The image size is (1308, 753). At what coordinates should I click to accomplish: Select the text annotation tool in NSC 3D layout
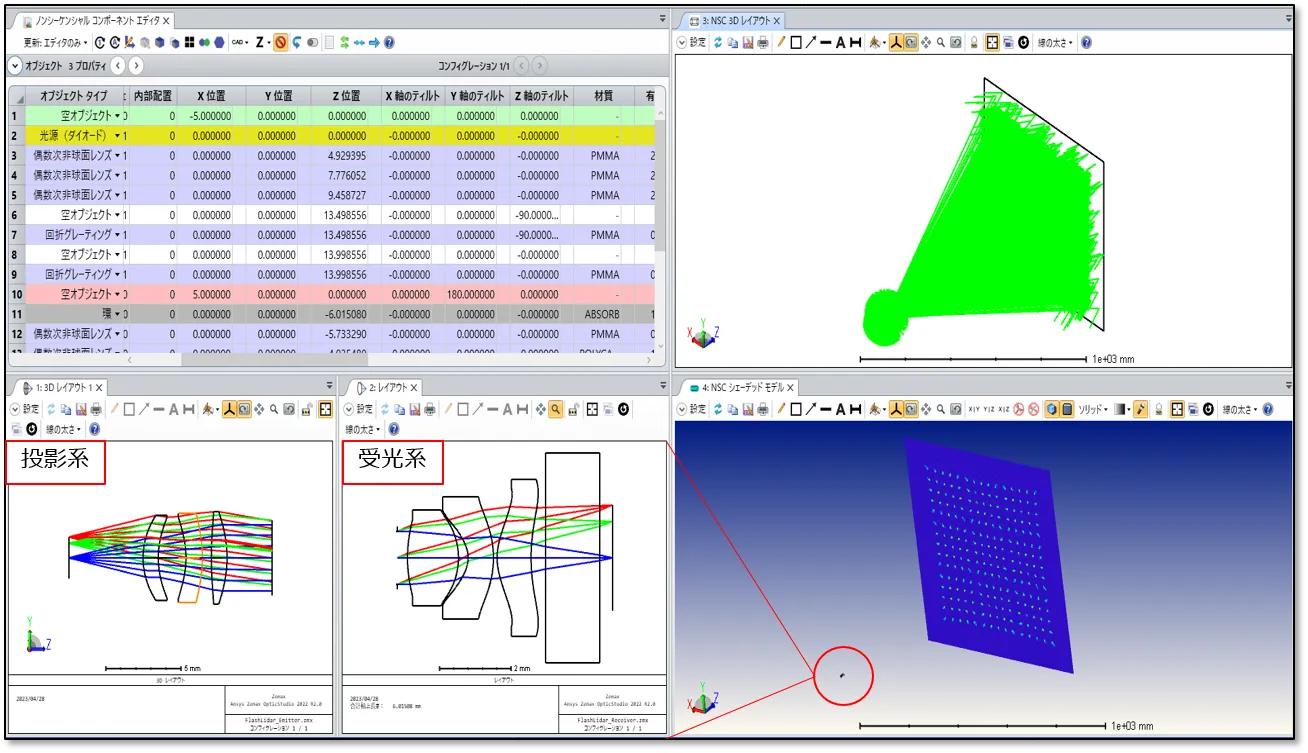click(x=840, y=43)
